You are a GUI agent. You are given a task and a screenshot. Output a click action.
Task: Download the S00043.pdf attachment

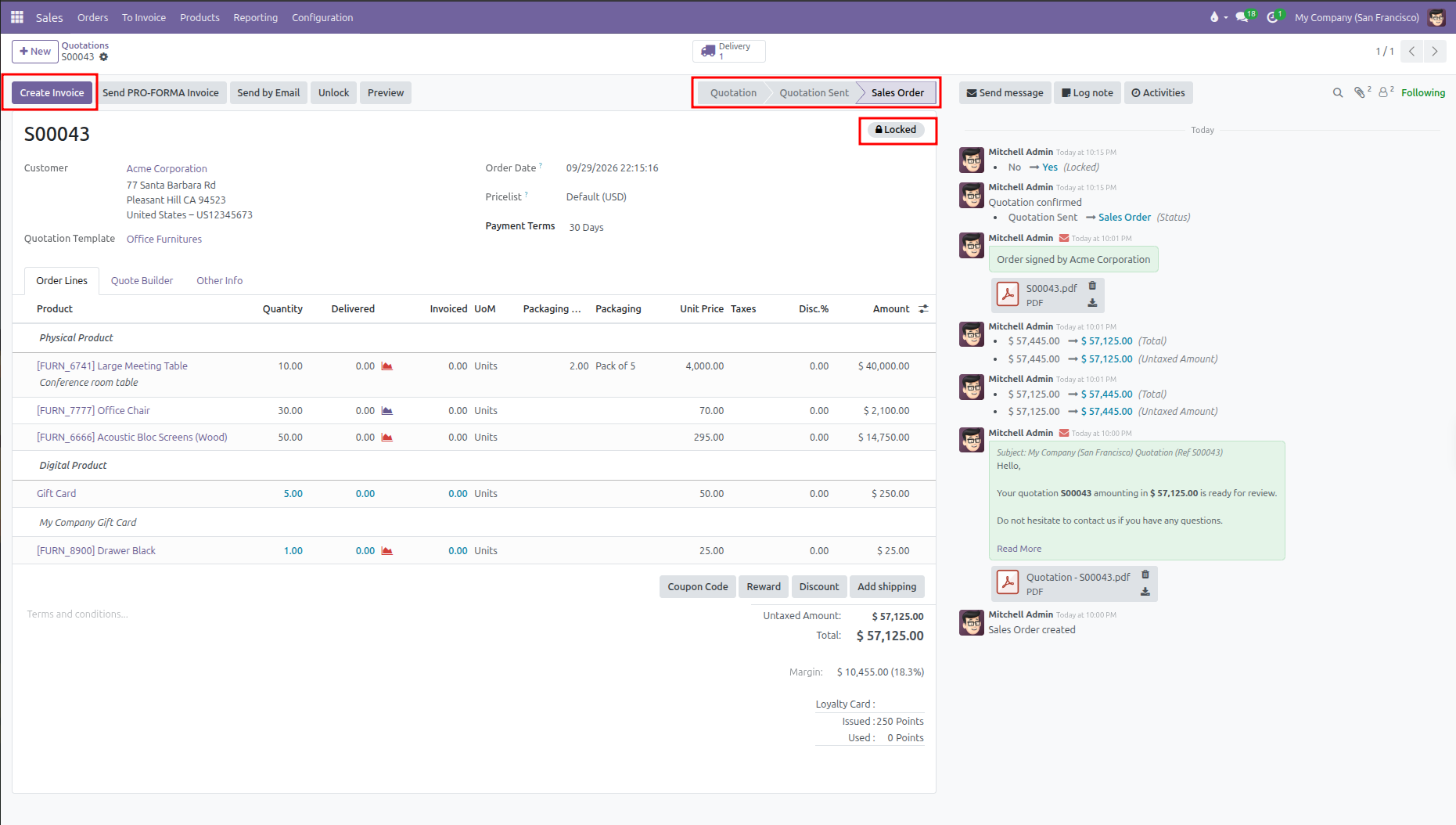(1092, 303)
